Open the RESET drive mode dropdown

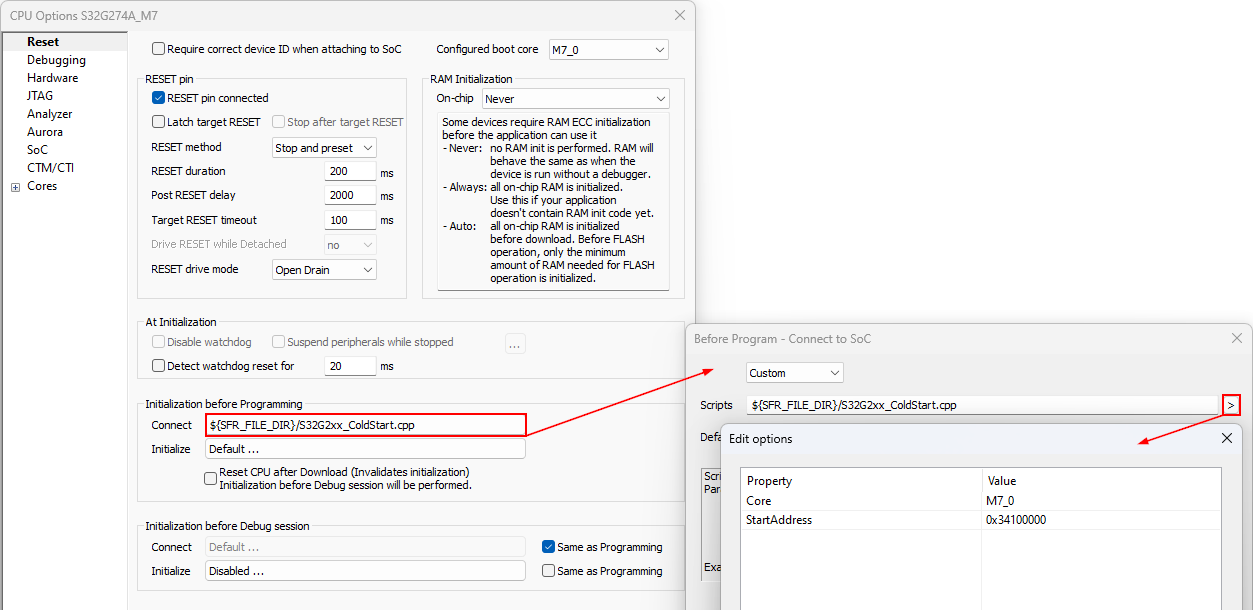[324, 270]
